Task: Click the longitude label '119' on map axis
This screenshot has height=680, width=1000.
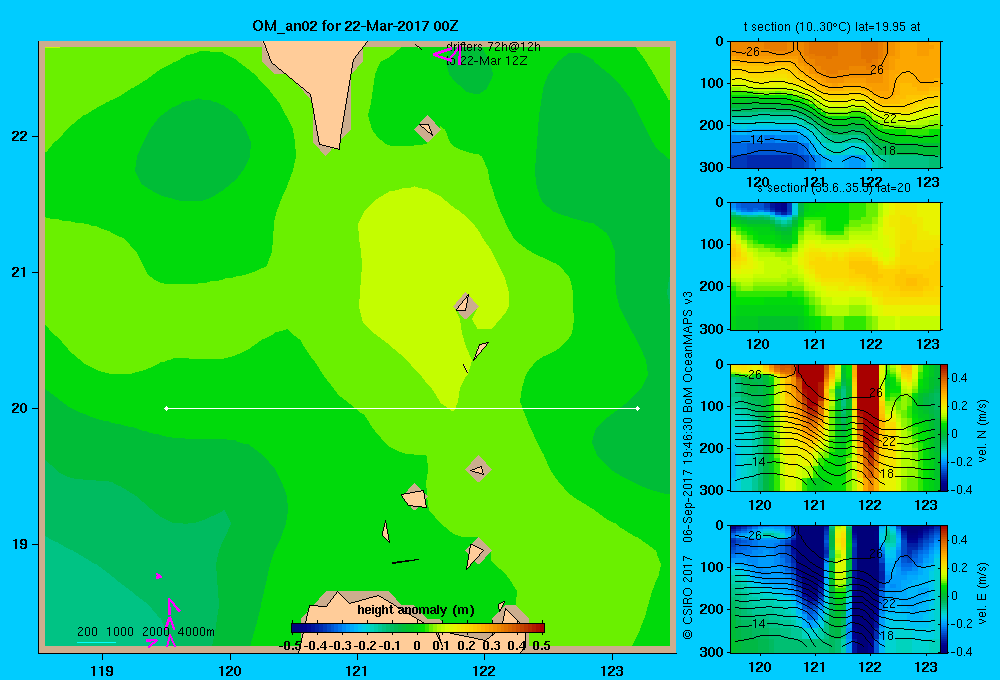Action: (x=102, y=670)
